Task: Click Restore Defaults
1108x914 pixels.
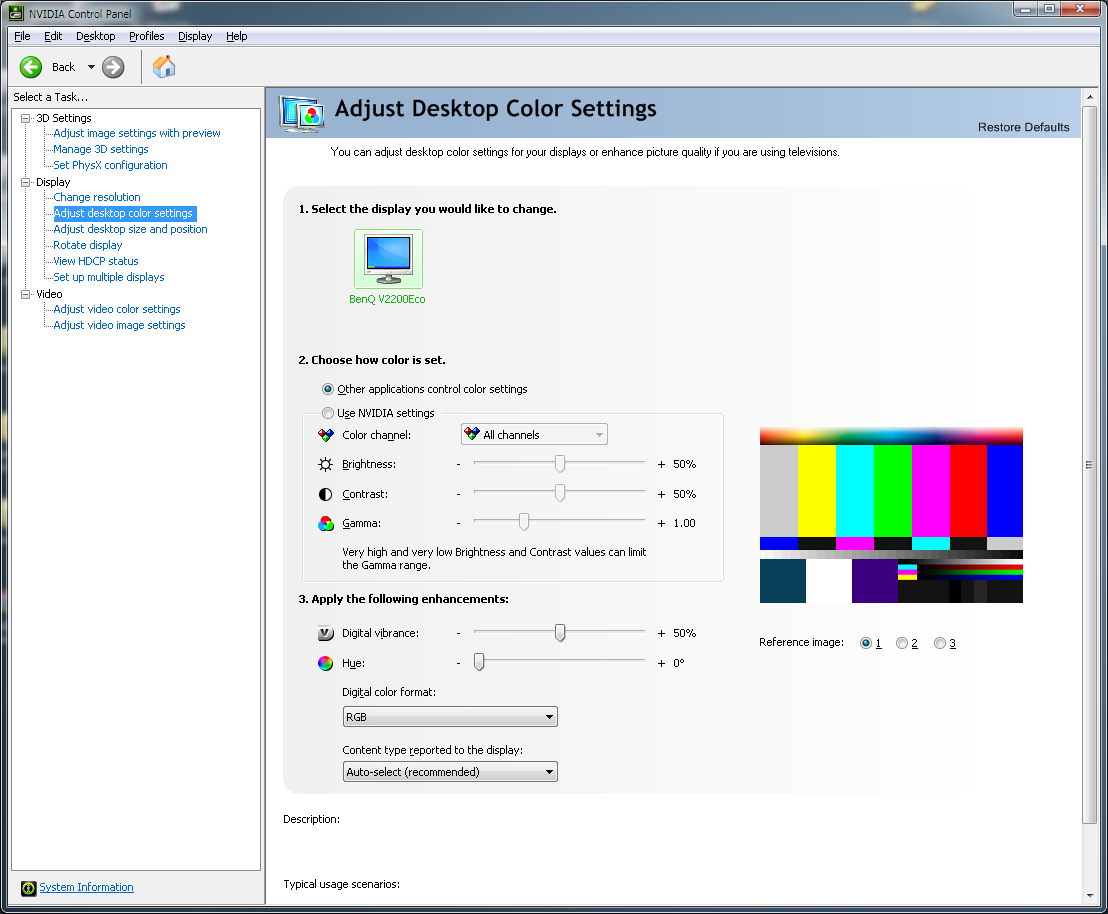Action: 1023,127
